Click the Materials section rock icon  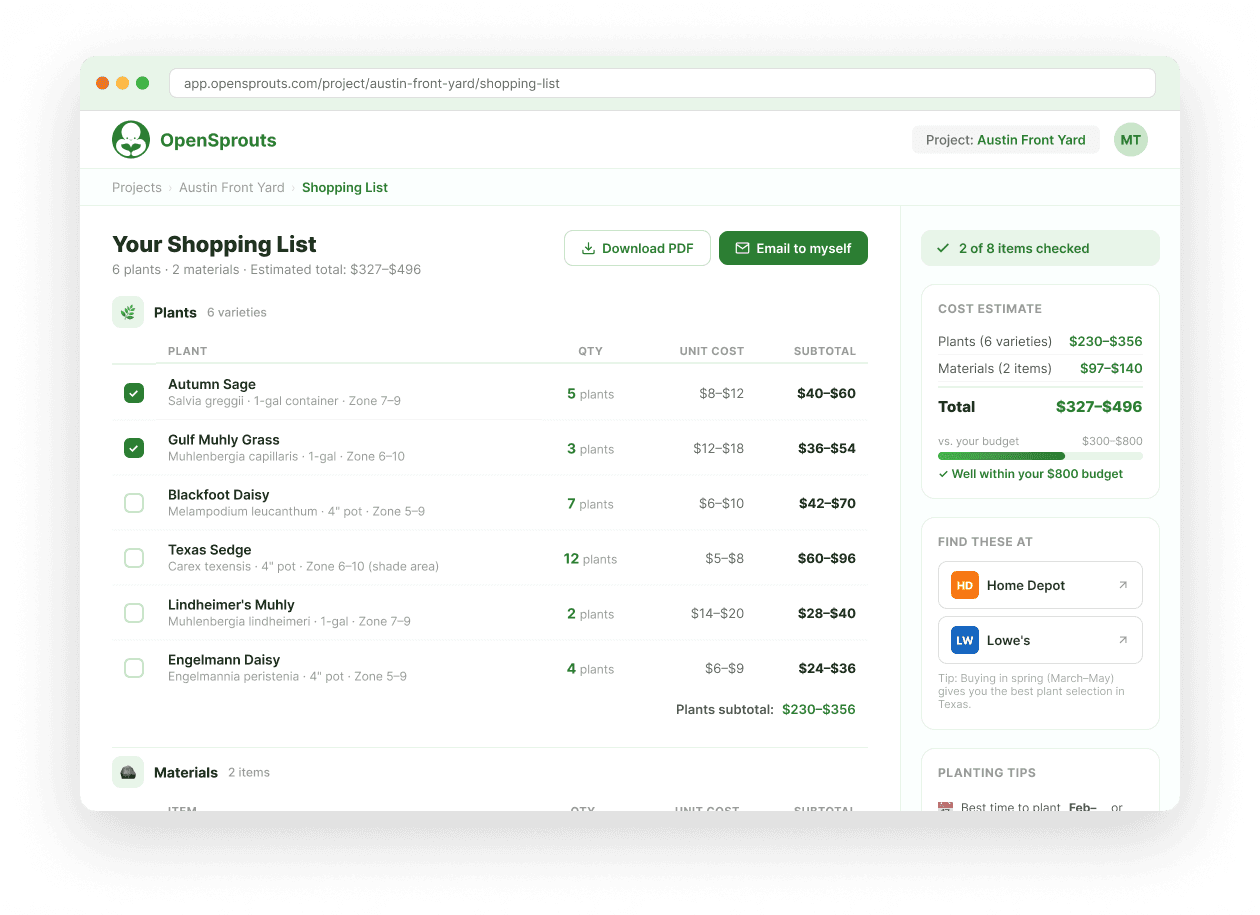128,771
